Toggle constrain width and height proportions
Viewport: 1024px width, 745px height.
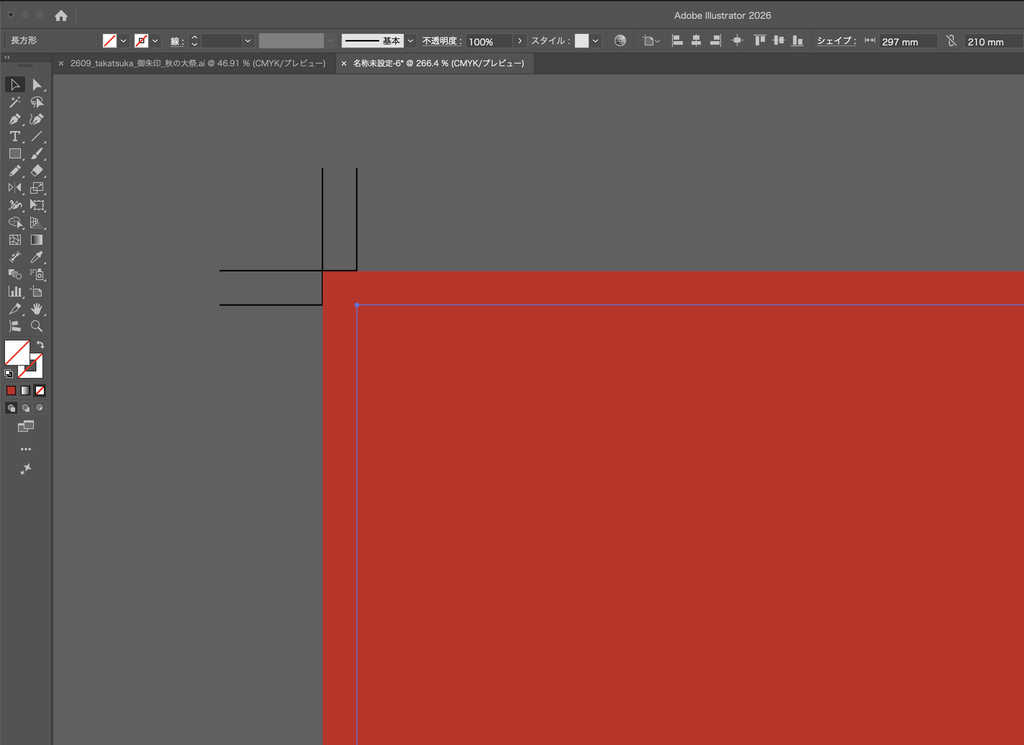click(952, 41)
